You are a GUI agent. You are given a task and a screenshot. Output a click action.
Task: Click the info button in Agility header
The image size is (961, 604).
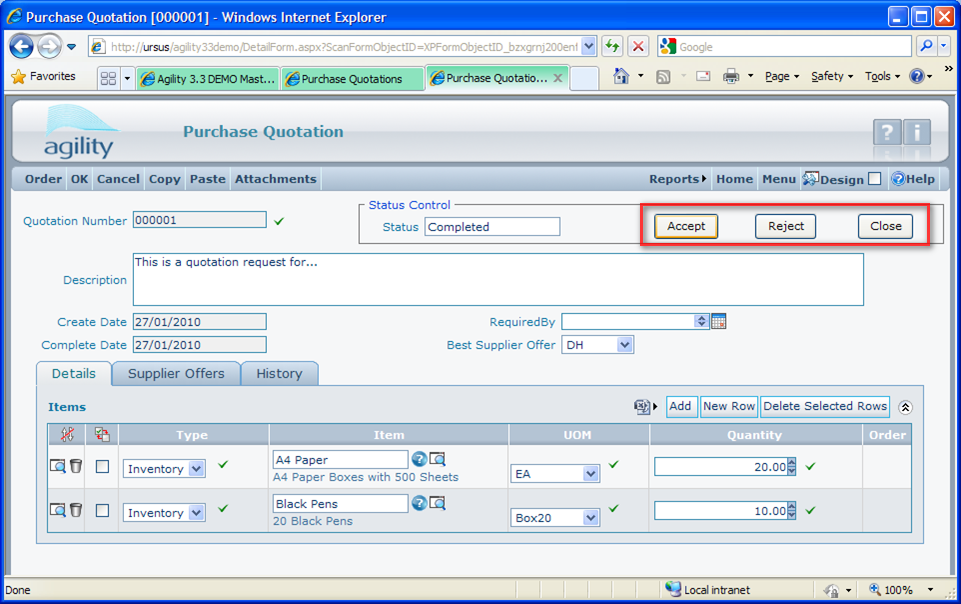(917, 132)
